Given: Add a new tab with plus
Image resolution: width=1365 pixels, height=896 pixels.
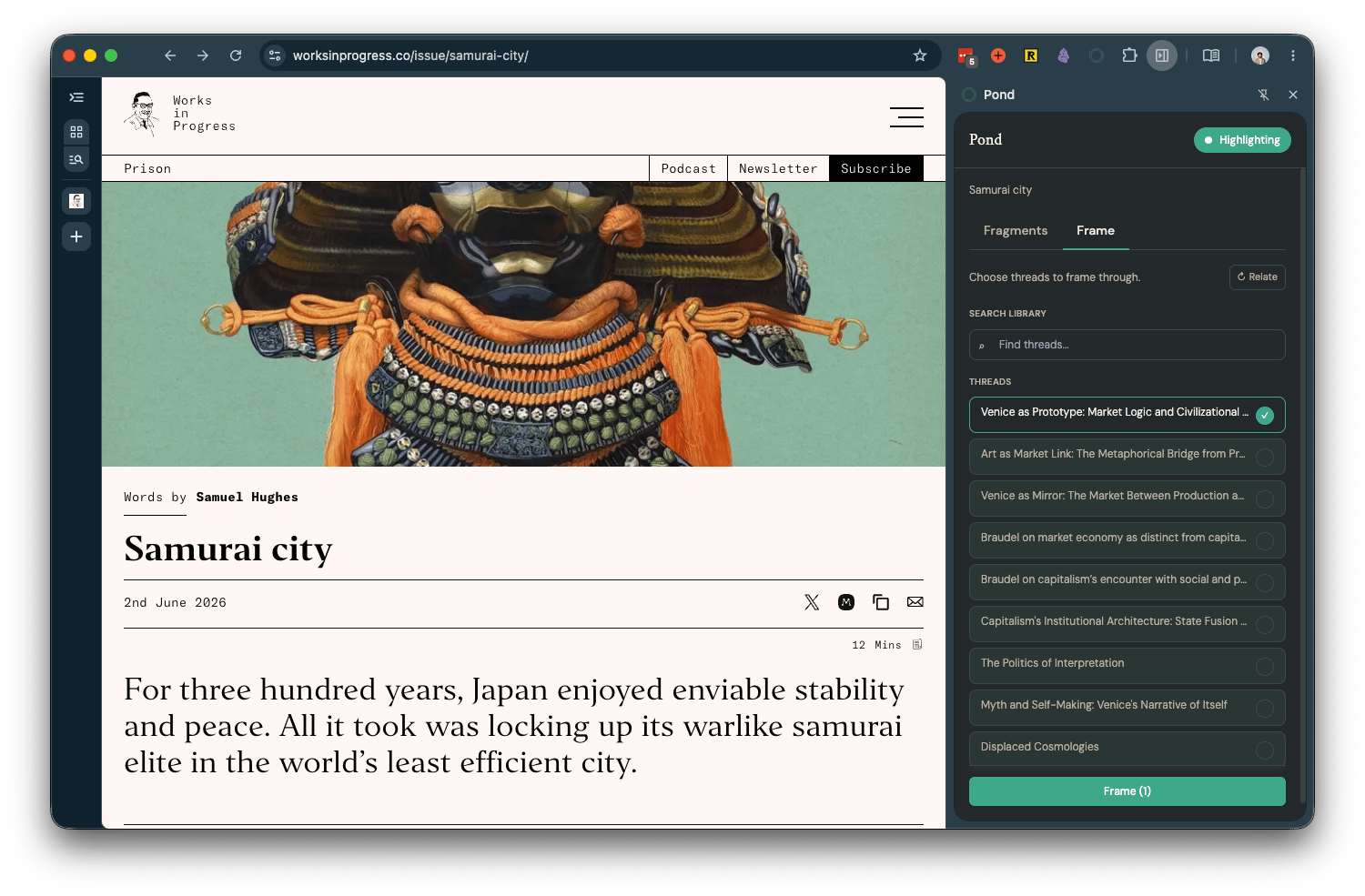Looking at the screenshot, I should 76,237.
